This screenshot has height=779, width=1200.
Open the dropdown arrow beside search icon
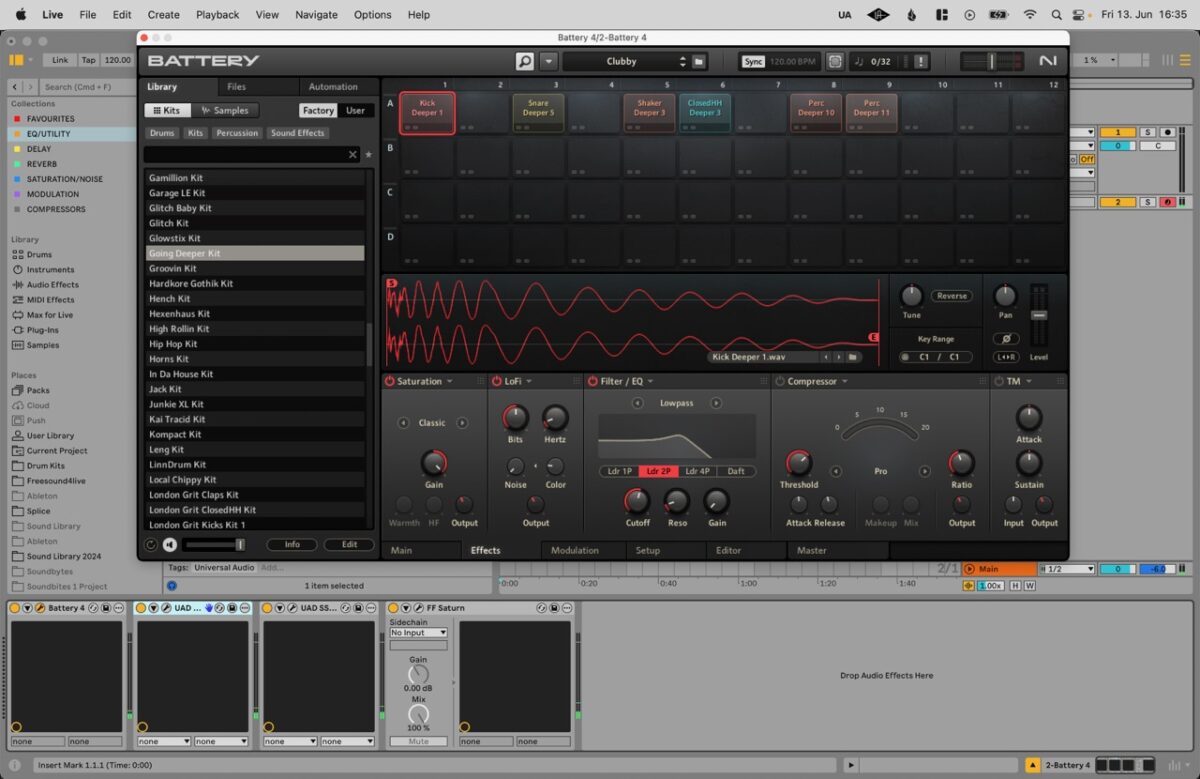pyautogui.click(x=548, y=61)
